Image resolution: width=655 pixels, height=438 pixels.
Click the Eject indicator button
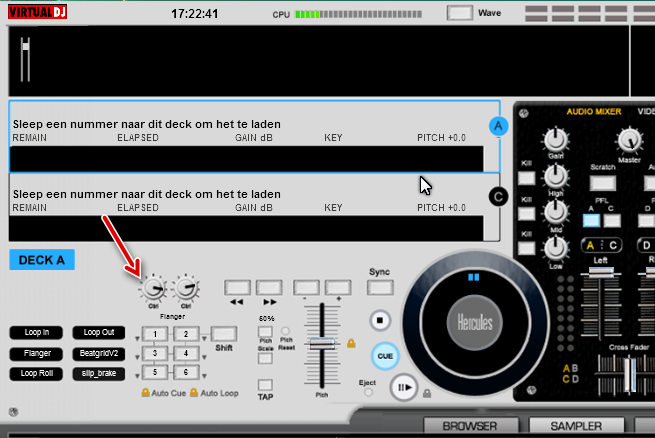click(x=368, y=392)
